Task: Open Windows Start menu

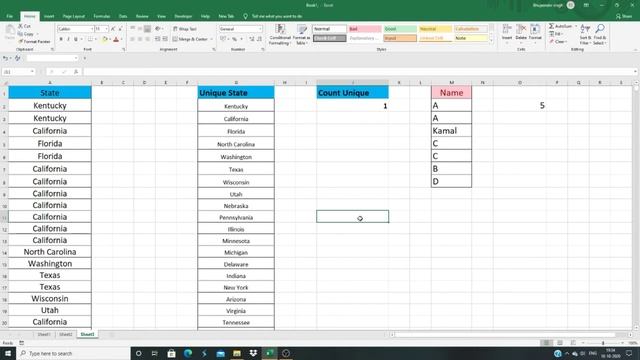Action: (8, 353)
